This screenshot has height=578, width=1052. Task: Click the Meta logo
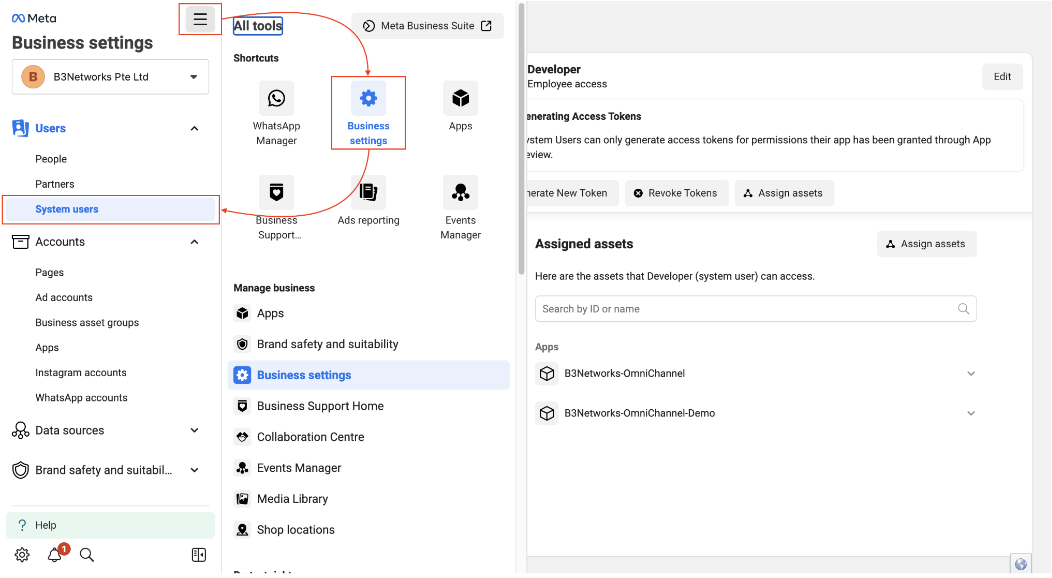pyautogui.click(x=34, y=18)
